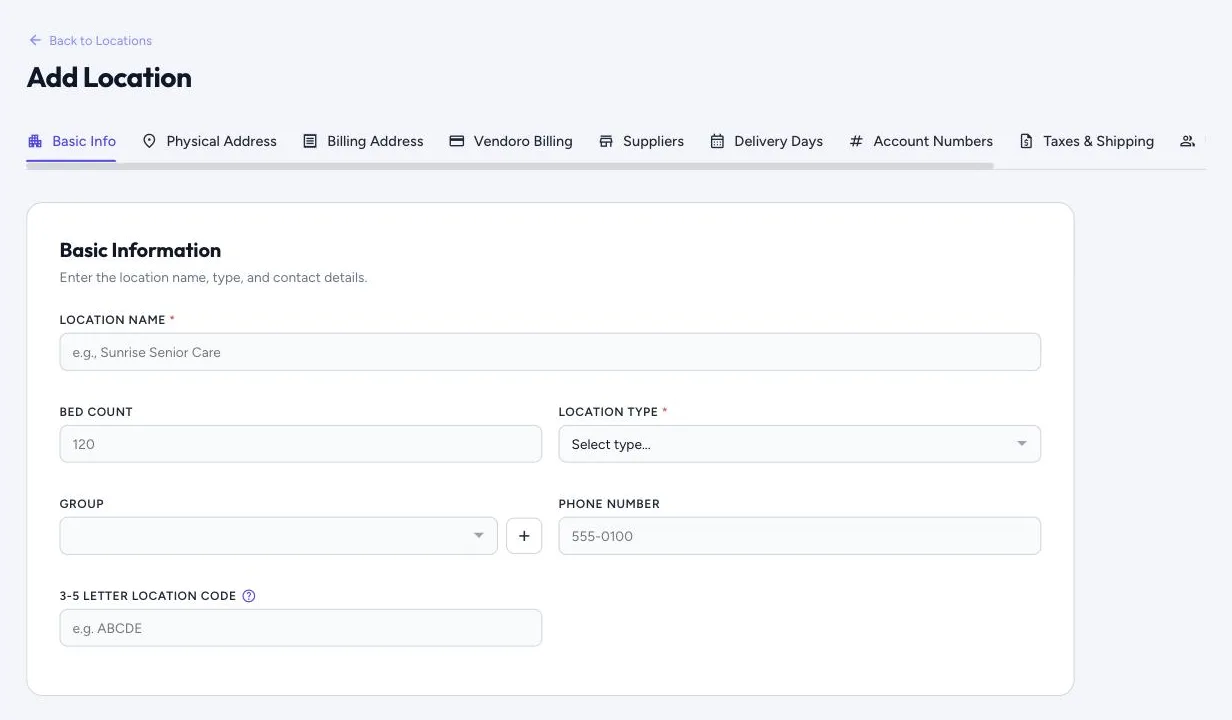Click the Vendoro Billing card icon
Image resolution: width=1232 pixels, height=720 pixels.
[456, 141]
